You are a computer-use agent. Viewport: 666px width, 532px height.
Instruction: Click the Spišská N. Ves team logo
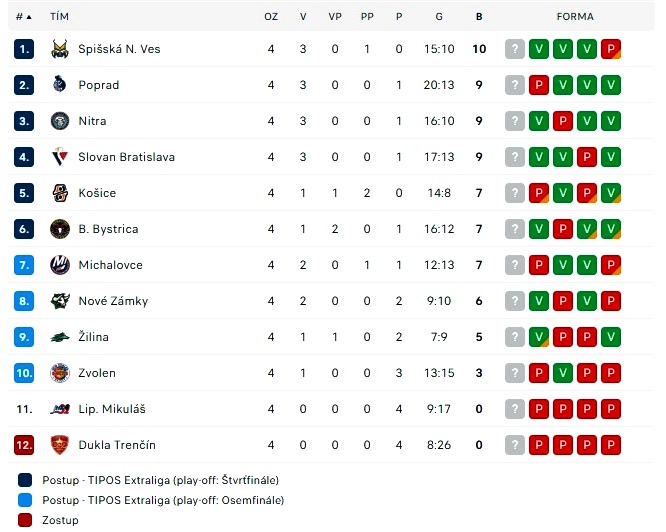pos(60,49)
